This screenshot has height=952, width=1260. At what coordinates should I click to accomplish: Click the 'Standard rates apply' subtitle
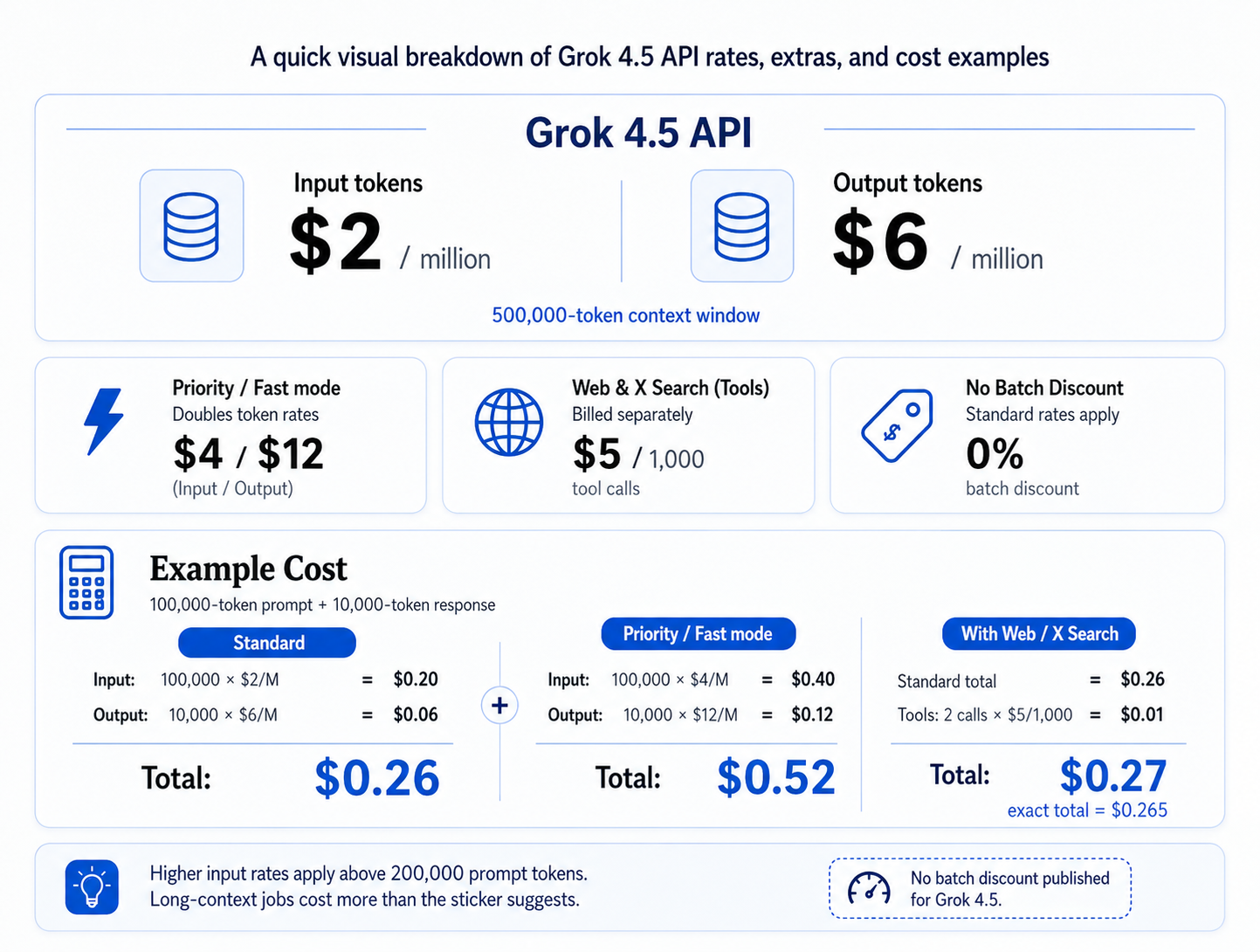(1043, 415)
